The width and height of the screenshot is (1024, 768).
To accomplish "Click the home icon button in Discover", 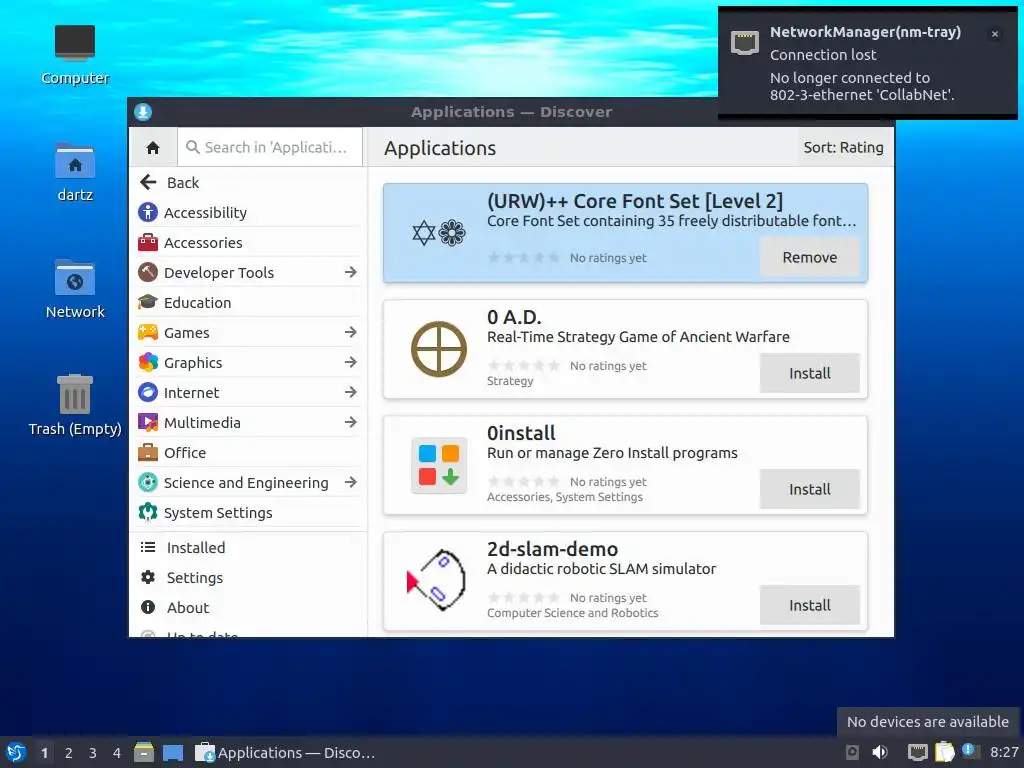I will (153, 148).
